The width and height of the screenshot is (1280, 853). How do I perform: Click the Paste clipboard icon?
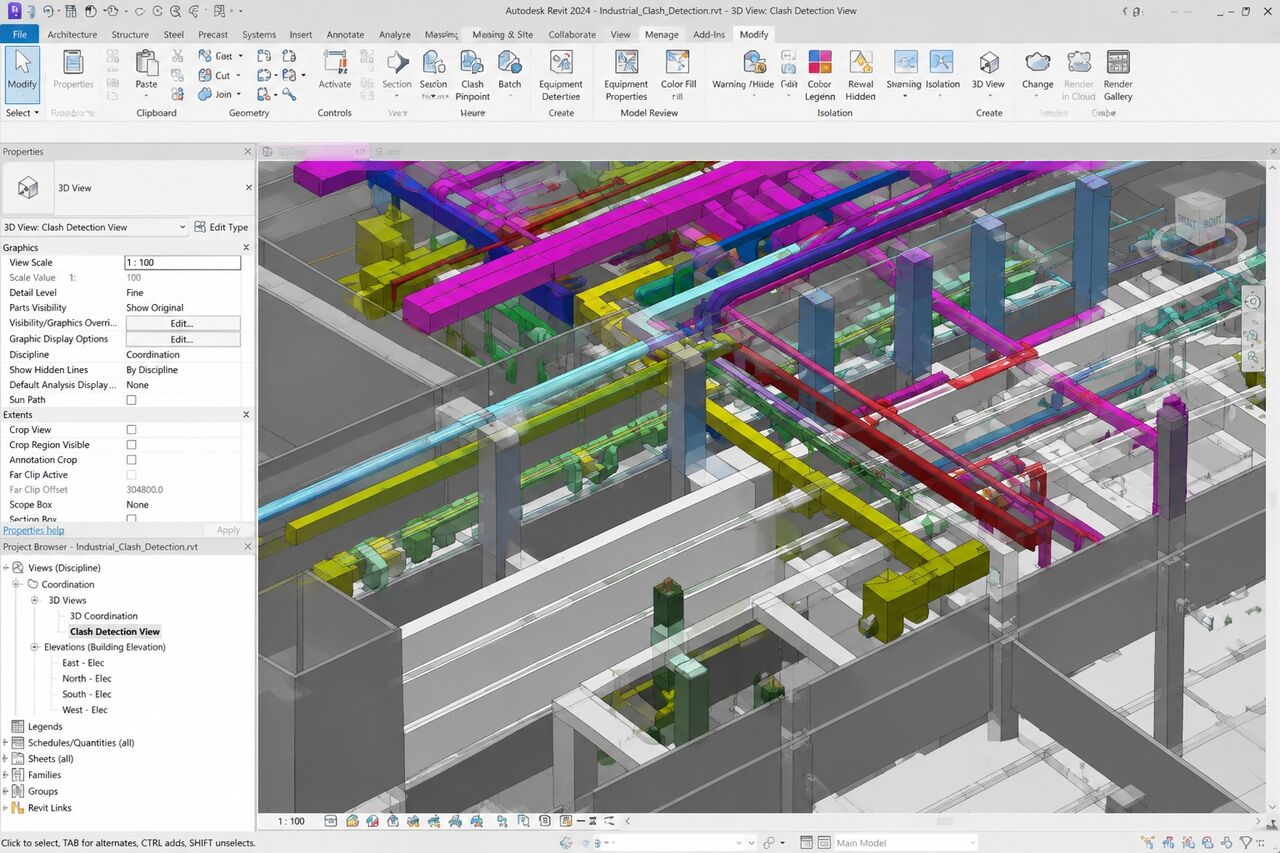click(x=147, y=64)
